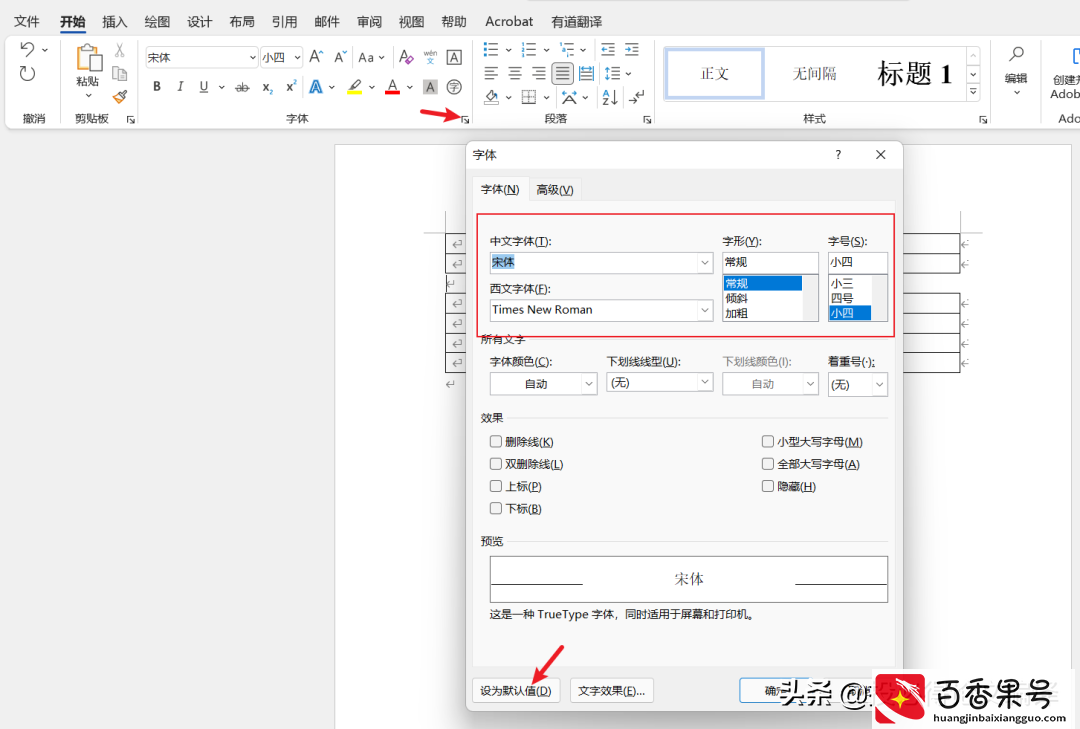This screenshot has width=1080, height=729.
Task: Open the font dialog launcher in 字体 group
Action: pos(465,120)
